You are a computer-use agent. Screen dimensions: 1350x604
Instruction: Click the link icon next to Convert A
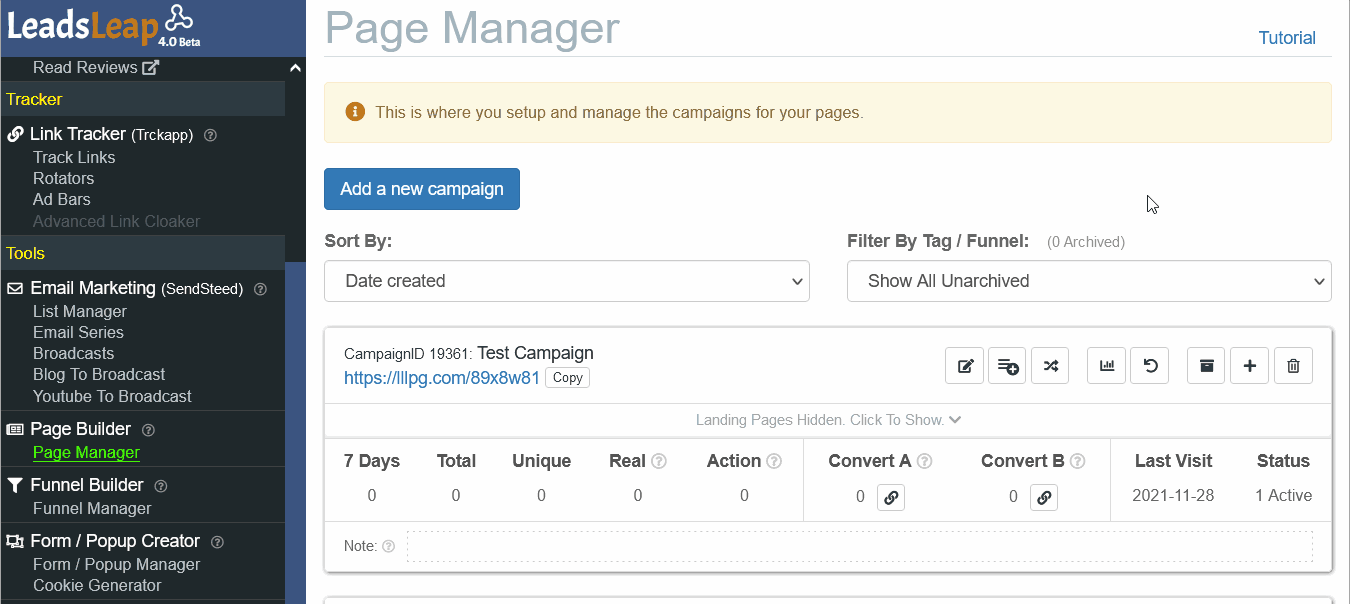(x=891, y=497)
